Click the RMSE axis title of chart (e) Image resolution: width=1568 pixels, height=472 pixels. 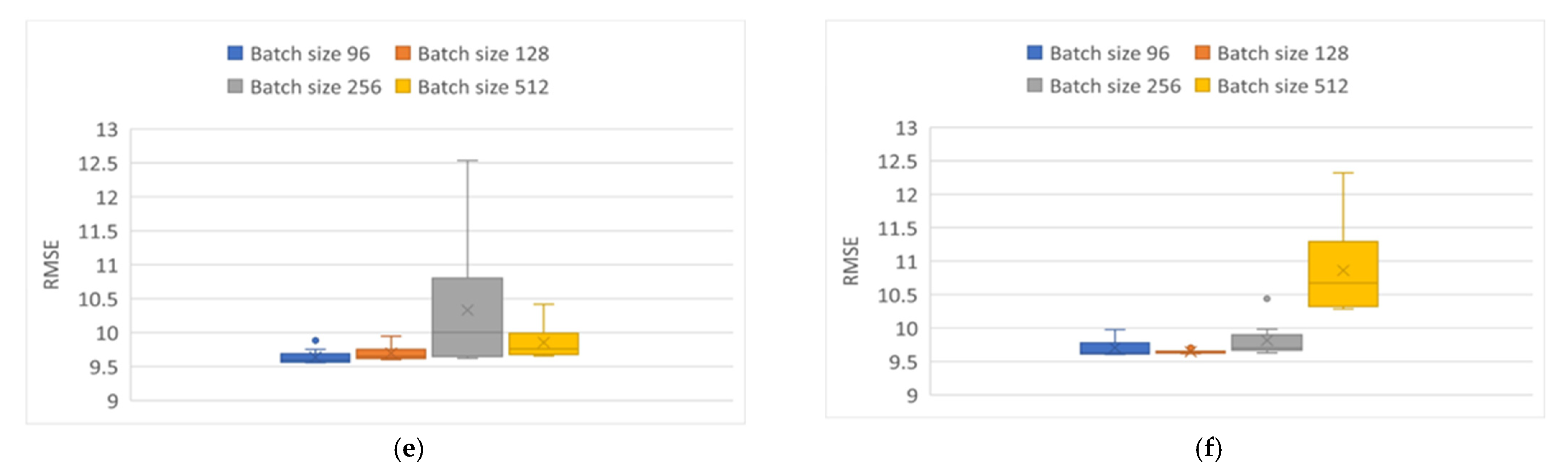click(52, 265)
